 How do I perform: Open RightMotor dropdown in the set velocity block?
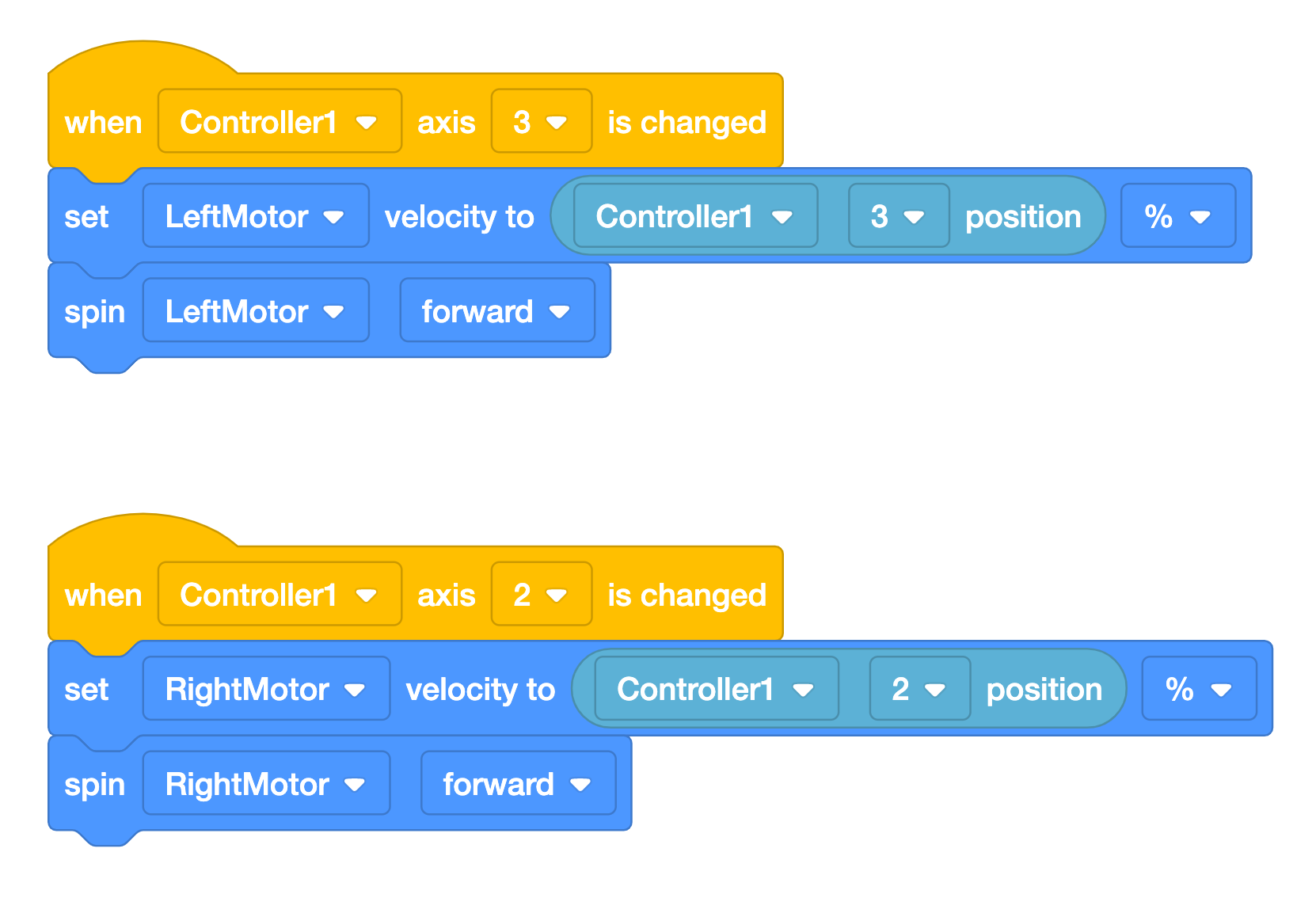pos(265,688)
